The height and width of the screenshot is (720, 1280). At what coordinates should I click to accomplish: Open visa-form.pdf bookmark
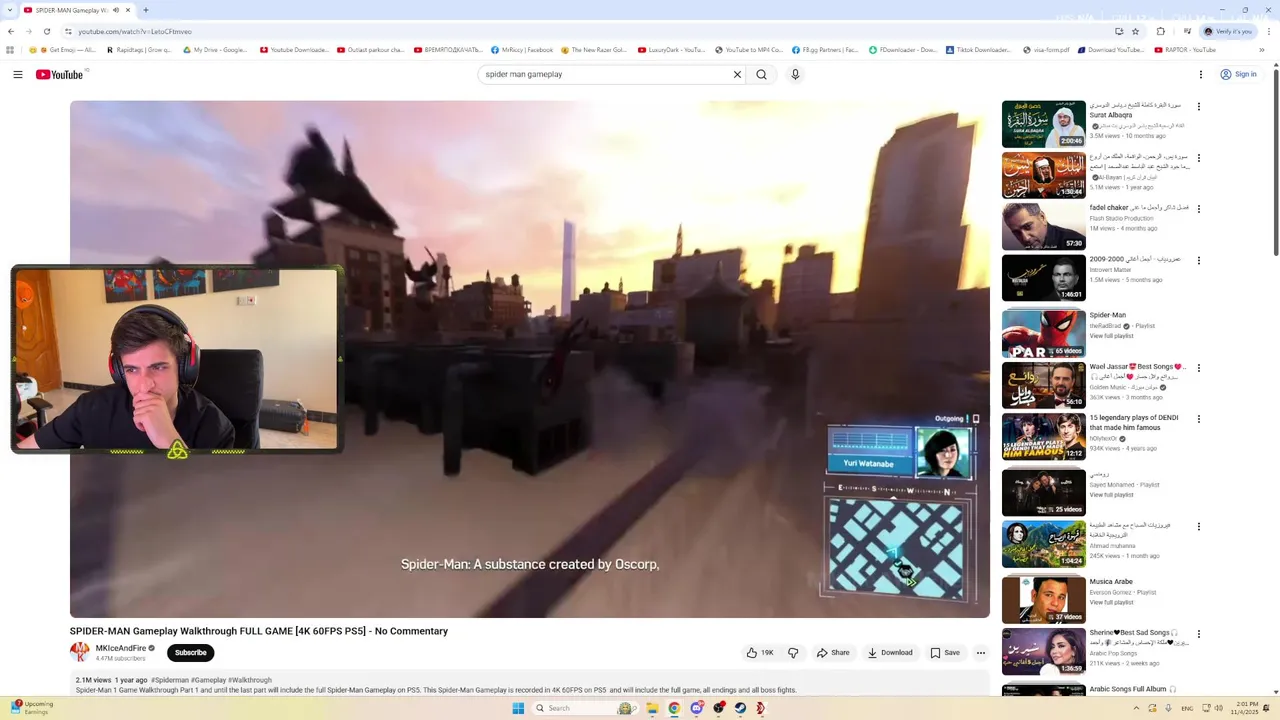coord(1046,50)
